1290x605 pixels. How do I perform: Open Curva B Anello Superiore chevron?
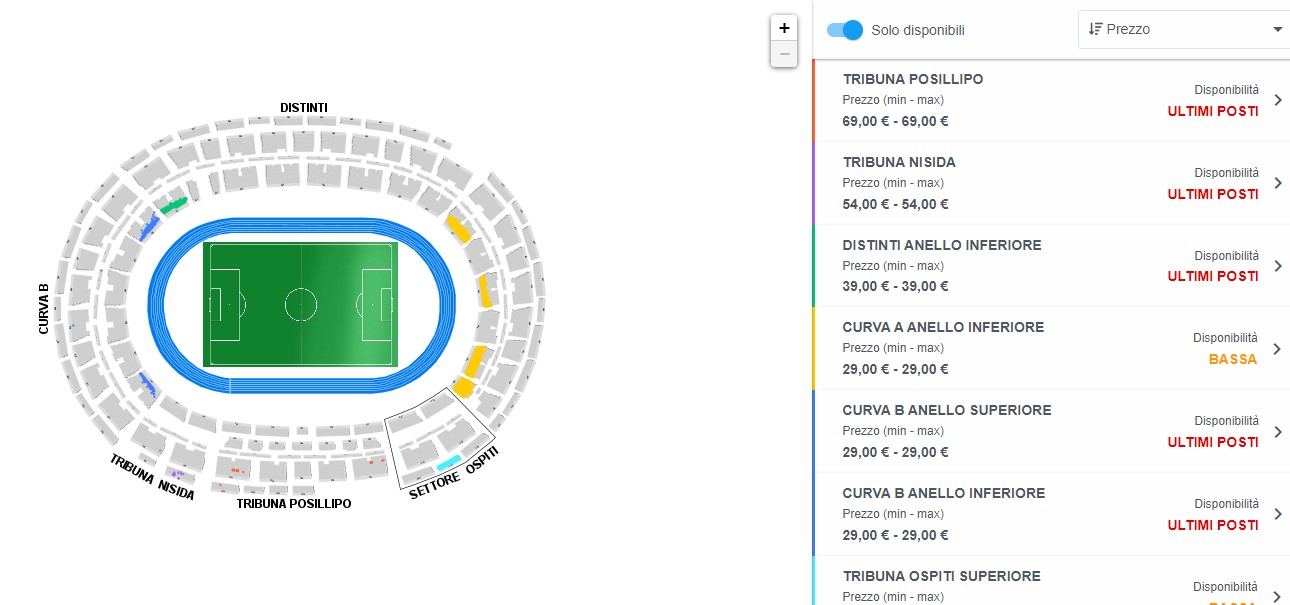coord(1277,432)
